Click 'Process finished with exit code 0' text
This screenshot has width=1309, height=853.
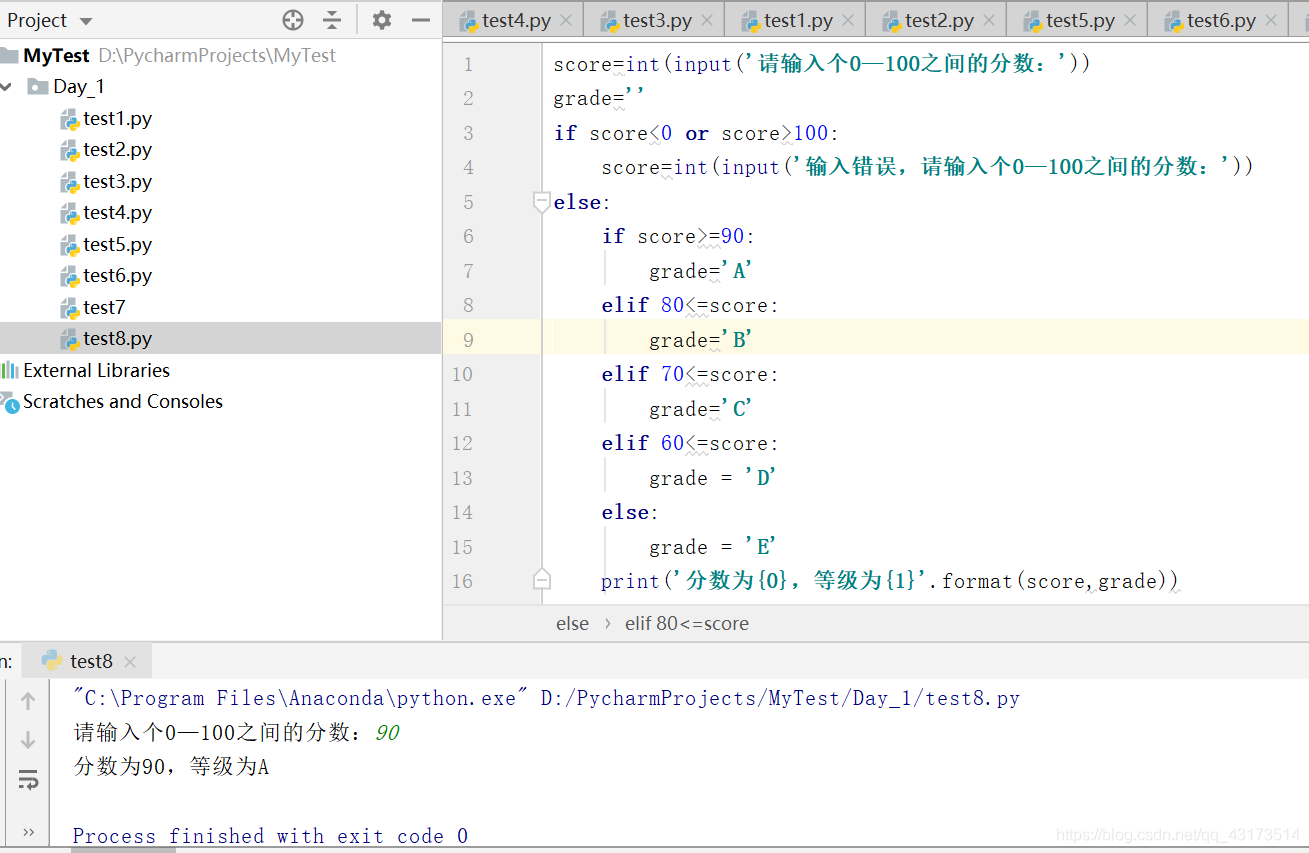coord(270,836)
